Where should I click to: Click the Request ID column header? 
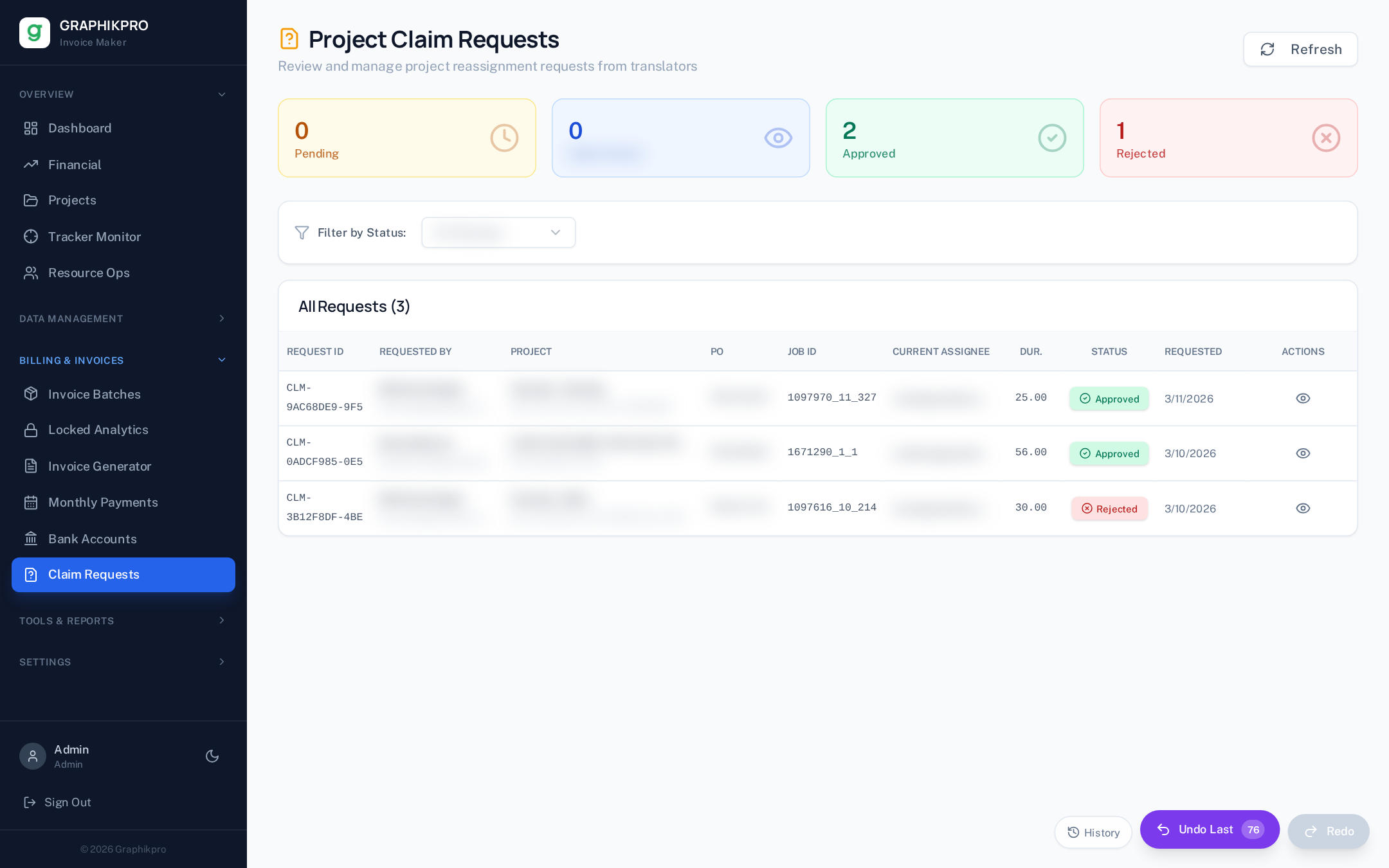click(x=315, y=352)
